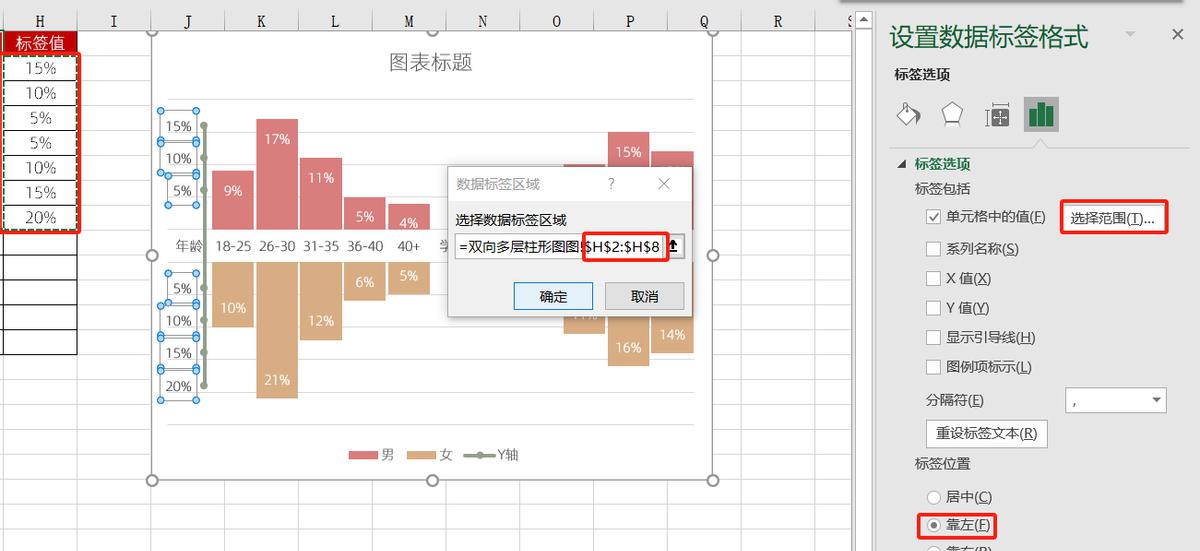This screenshot has height=551, width=1200.
Task: Collapse the 标签选项 section triangle
Action: click(902, 164)
